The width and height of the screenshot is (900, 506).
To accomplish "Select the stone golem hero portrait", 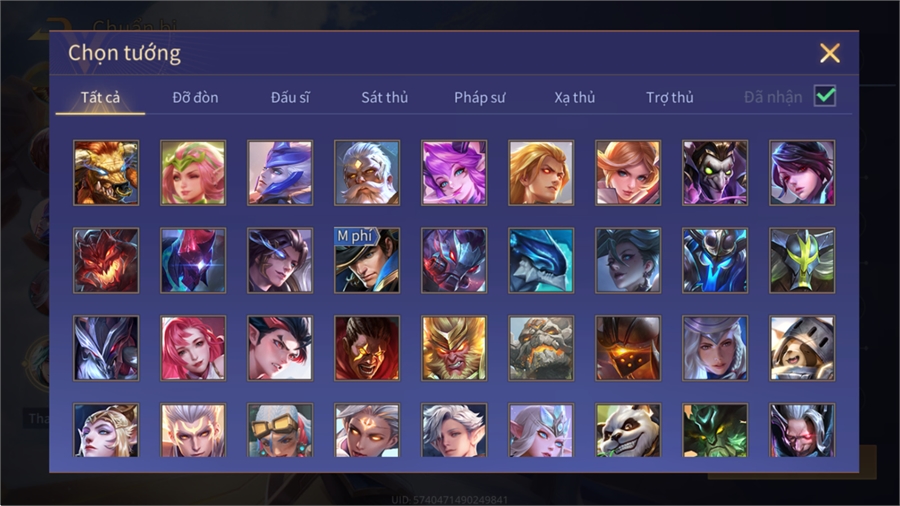I will (541, 348).
